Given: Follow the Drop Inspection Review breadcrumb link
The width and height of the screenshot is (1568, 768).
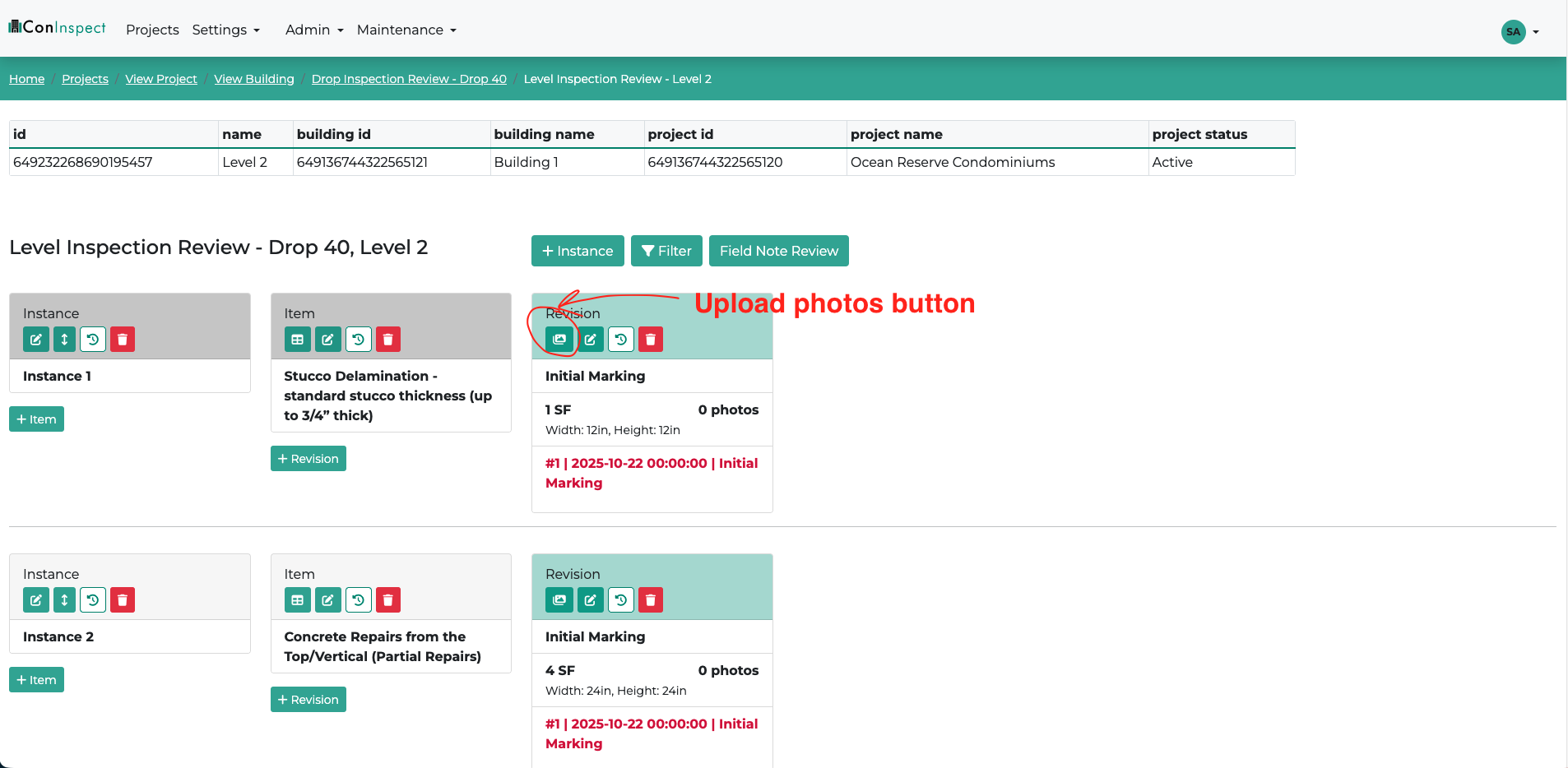Looking at the screenshot, I should click(x=409, y=79).
